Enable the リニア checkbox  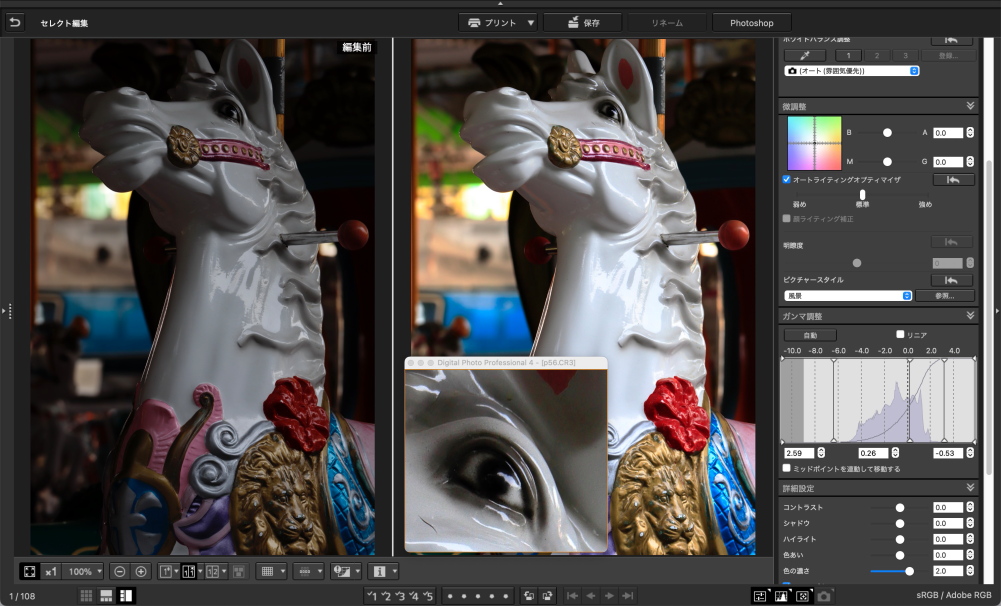click(900, 334)
